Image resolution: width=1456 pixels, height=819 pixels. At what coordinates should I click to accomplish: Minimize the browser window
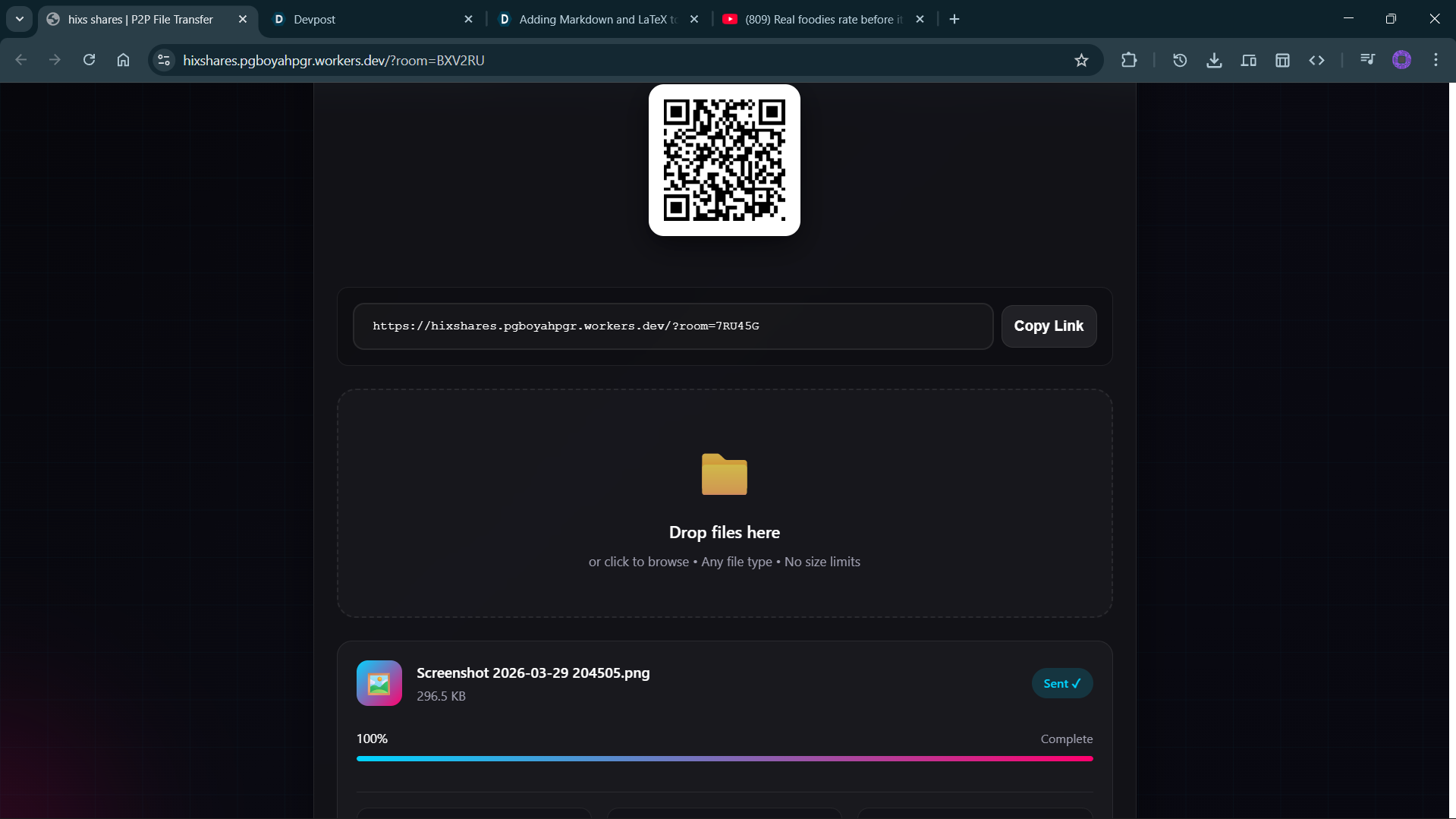point(1348,19)
